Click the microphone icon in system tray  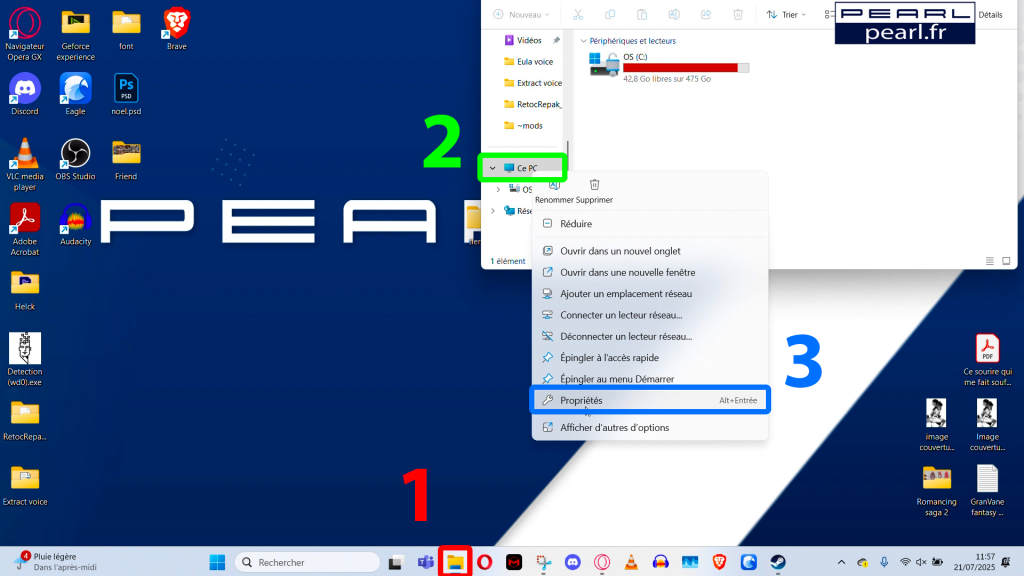click(884, 562)
